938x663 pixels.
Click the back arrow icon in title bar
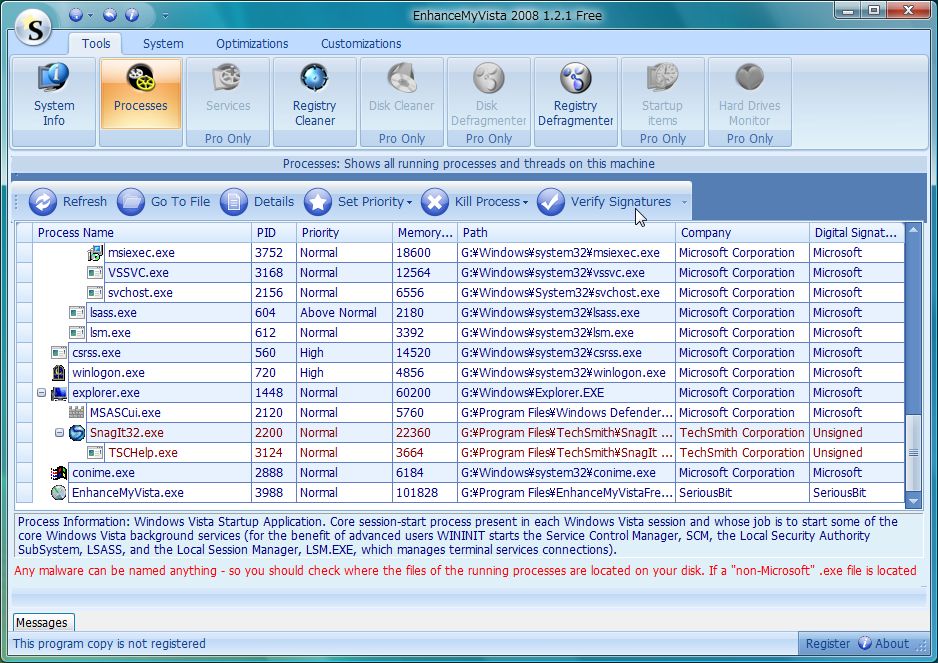[110, 15]
